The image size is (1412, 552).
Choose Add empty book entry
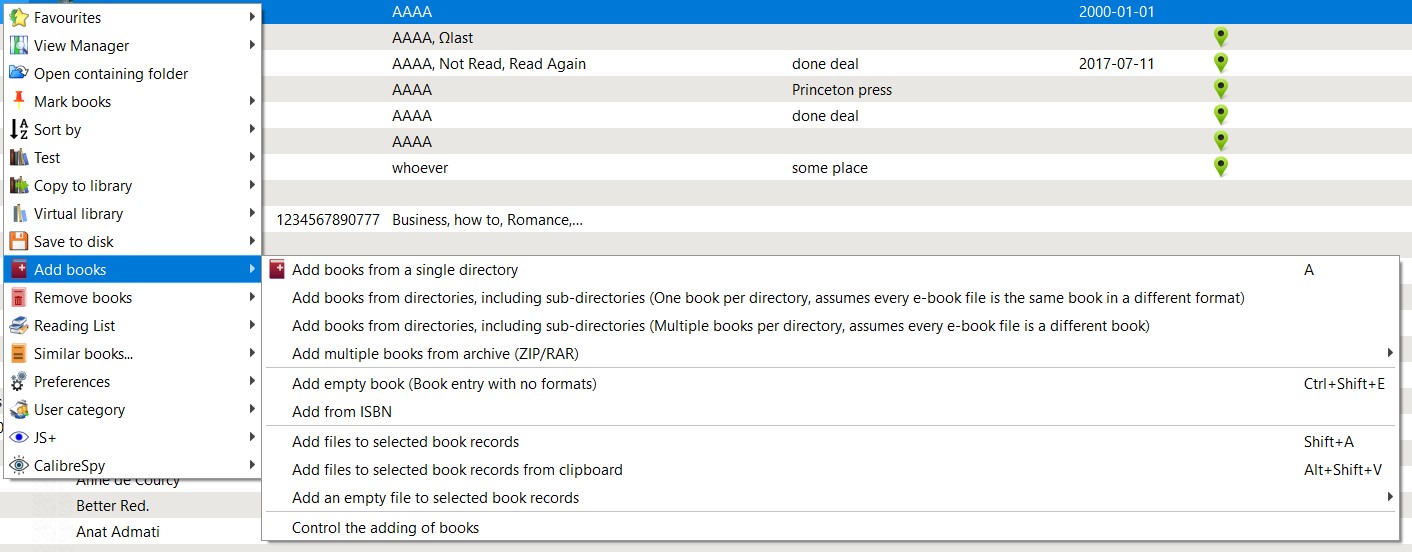pos(444,383)
